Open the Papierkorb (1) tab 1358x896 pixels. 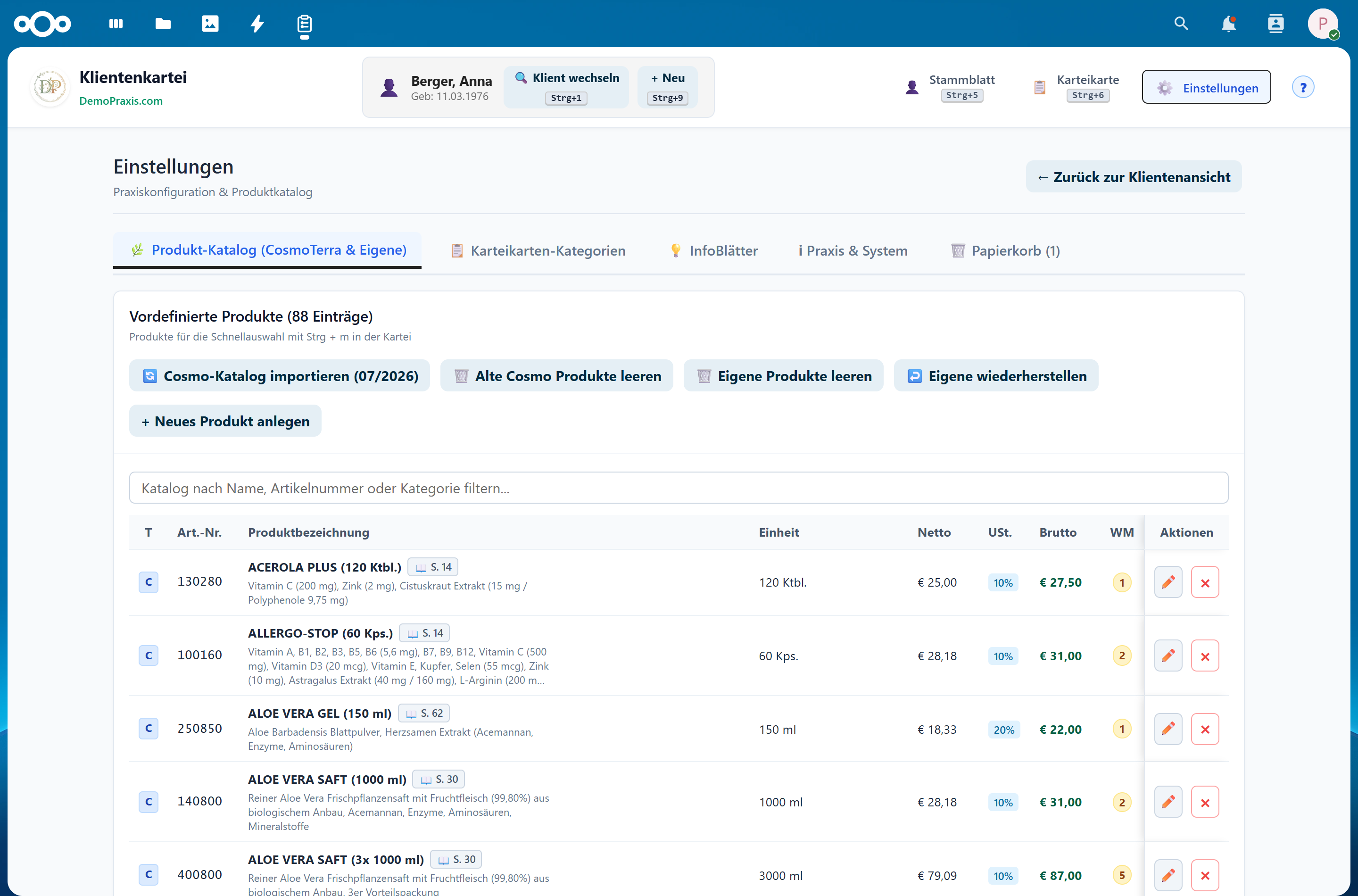[1005, 250]
